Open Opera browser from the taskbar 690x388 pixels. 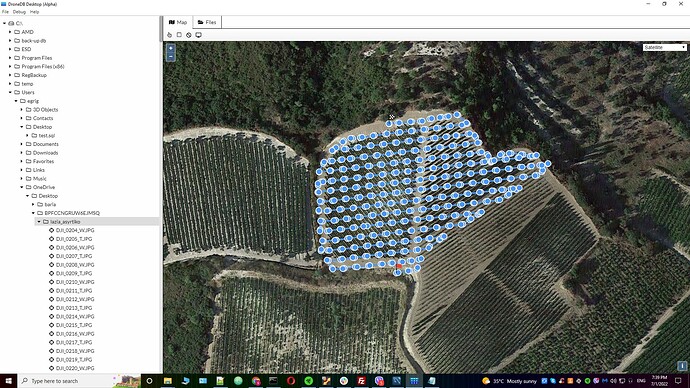click(291, 381)
